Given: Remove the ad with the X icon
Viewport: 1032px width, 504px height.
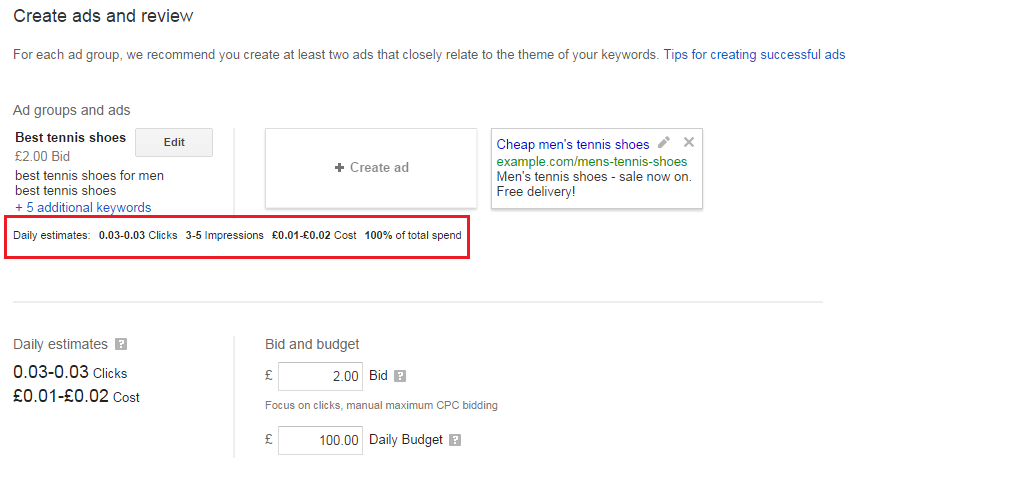Looking at the screenshot, I should [688, 142].
